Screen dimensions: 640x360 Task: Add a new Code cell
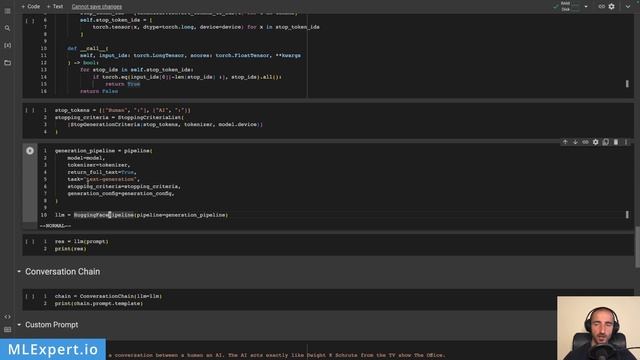[31, 7]
